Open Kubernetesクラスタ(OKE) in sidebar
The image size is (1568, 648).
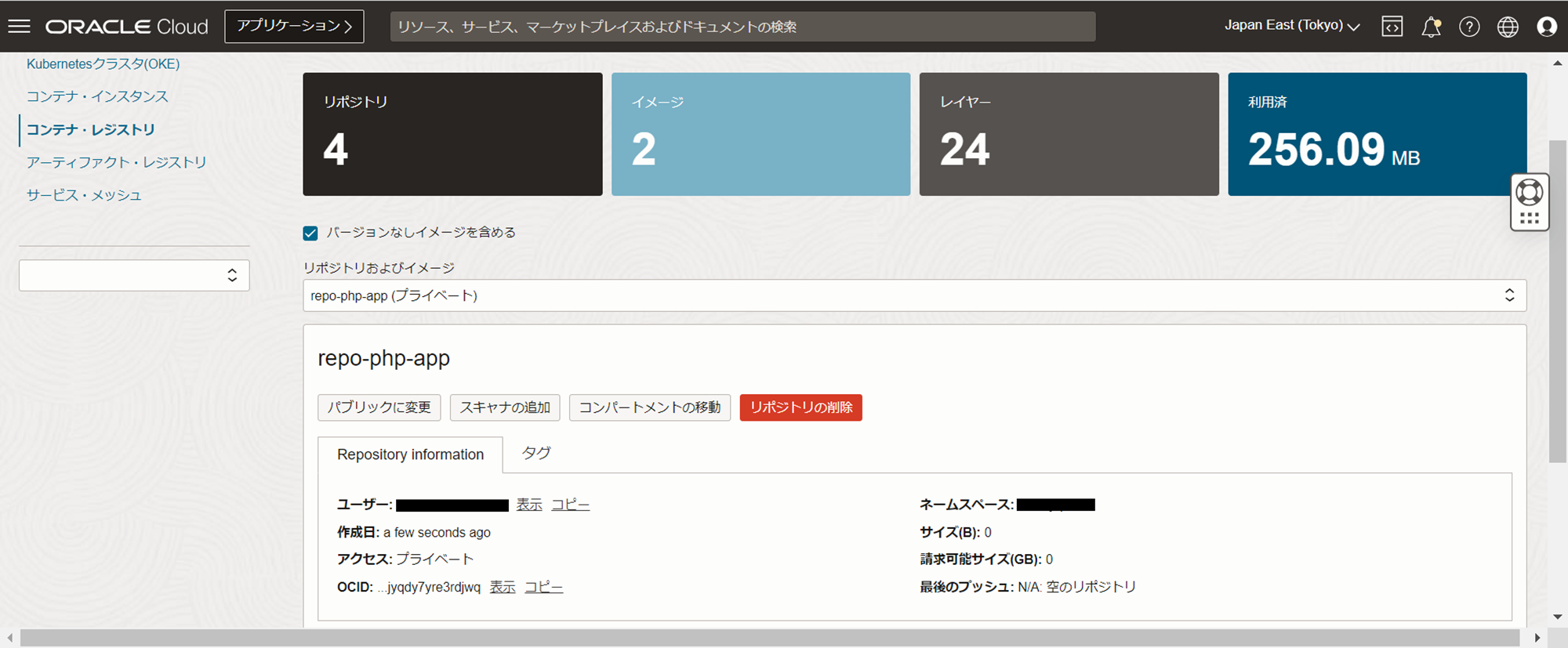[103, 63]
